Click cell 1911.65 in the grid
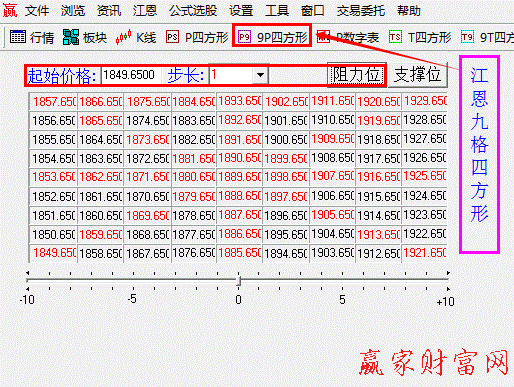The image size is (514, 387). [x=332, y=101]
